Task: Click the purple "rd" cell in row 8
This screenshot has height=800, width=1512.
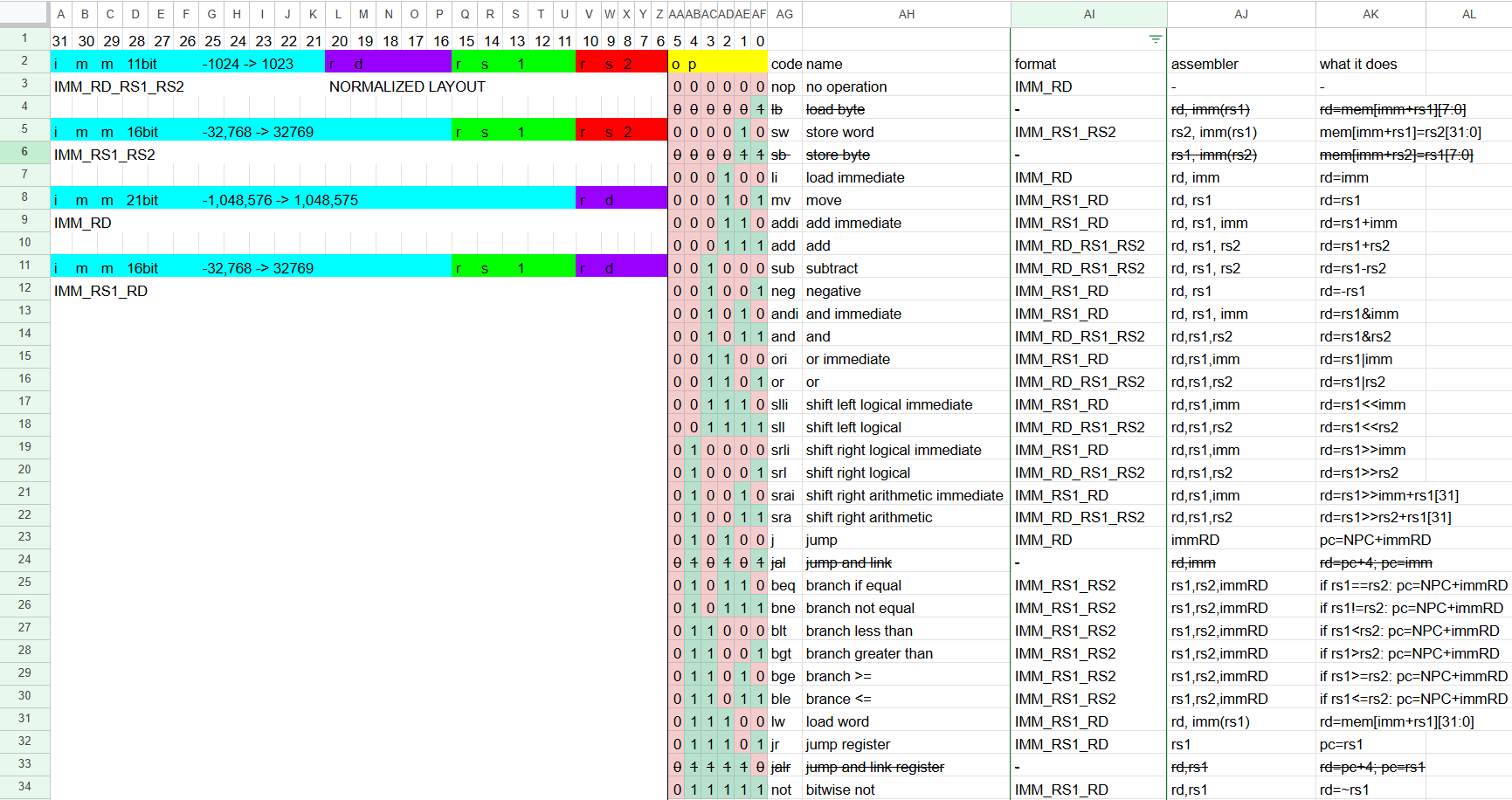Action: click(621, 200)
